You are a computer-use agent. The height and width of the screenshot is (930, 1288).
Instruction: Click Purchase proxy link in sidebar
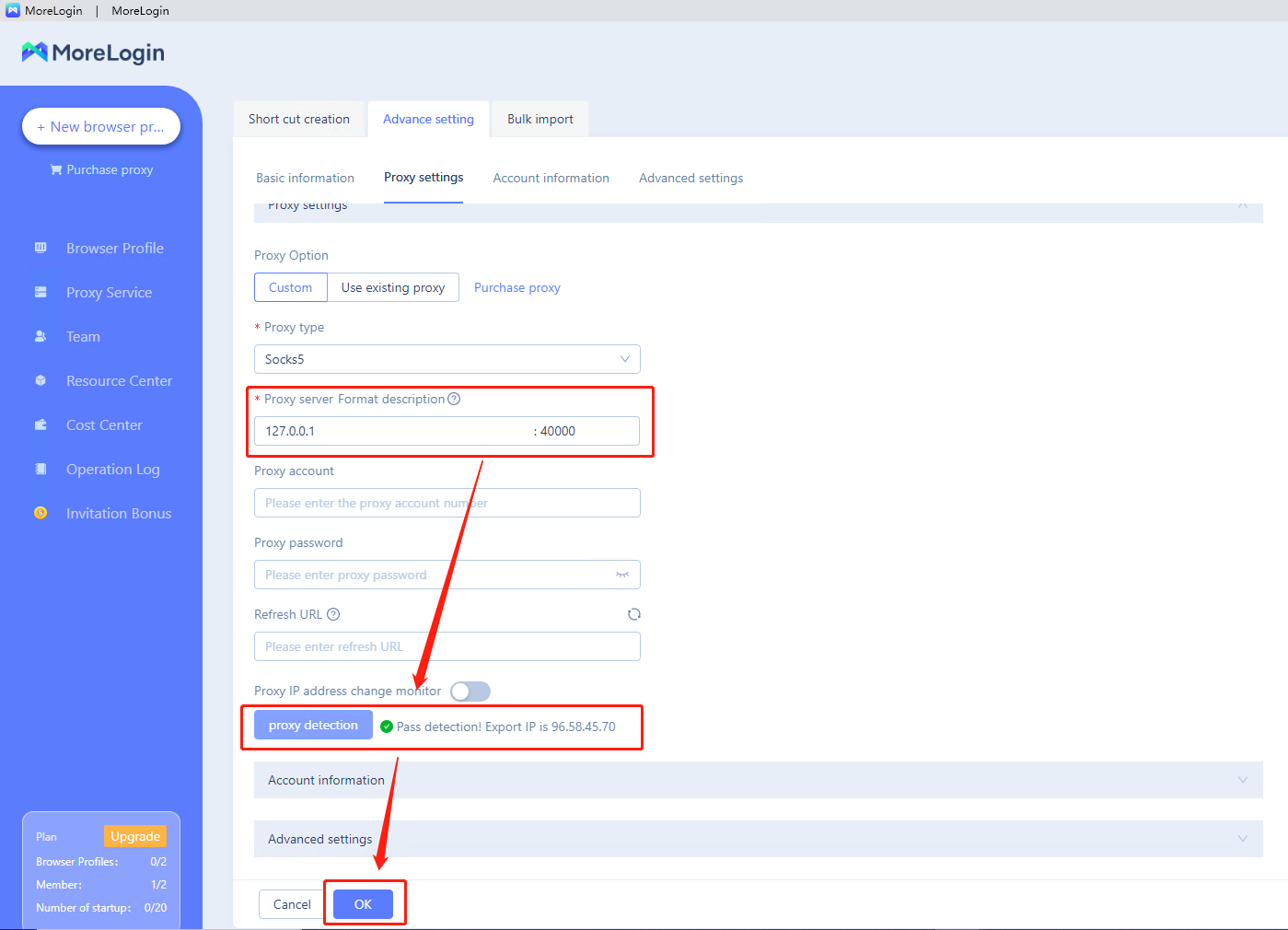(x=110, y=169)
